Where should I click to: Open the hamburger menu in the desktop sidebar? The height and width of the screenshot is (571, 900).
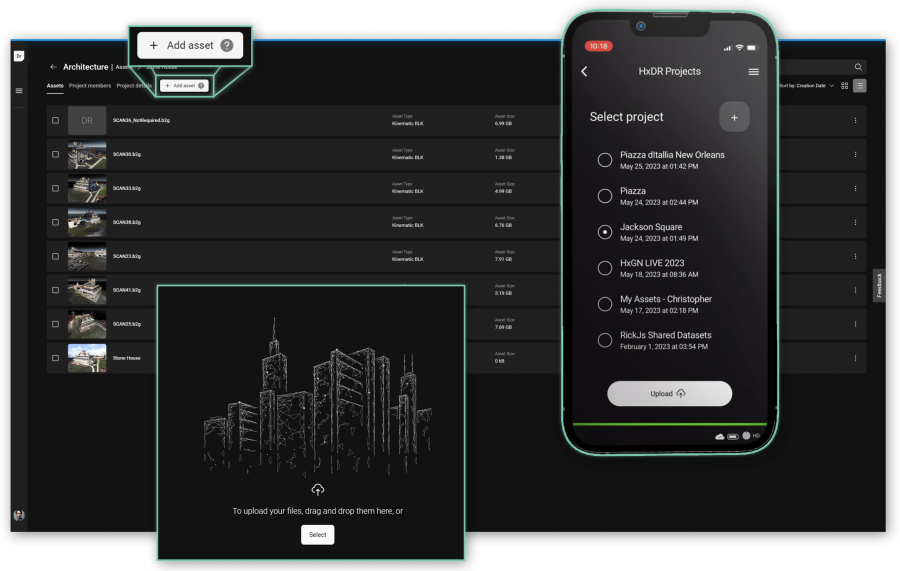[x=19, y=91]
